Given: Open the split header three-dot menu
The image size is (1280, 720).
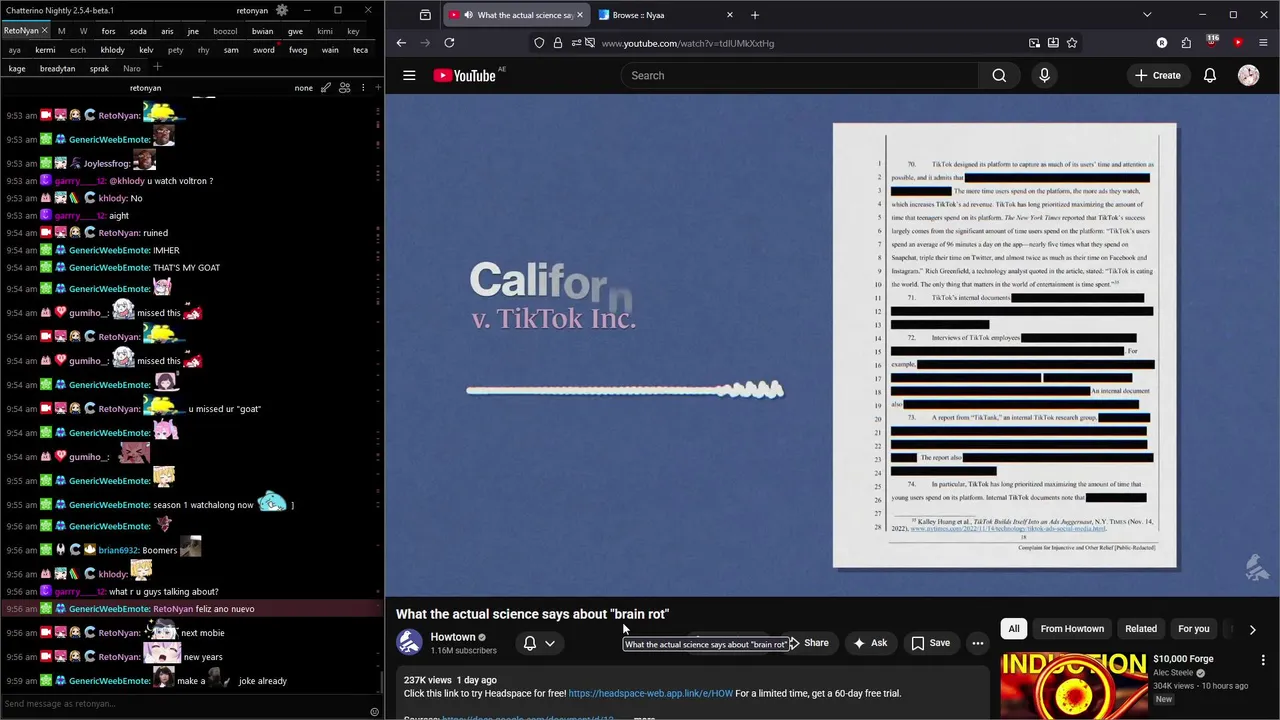Looking at the screenshot, I should (362, 88).
